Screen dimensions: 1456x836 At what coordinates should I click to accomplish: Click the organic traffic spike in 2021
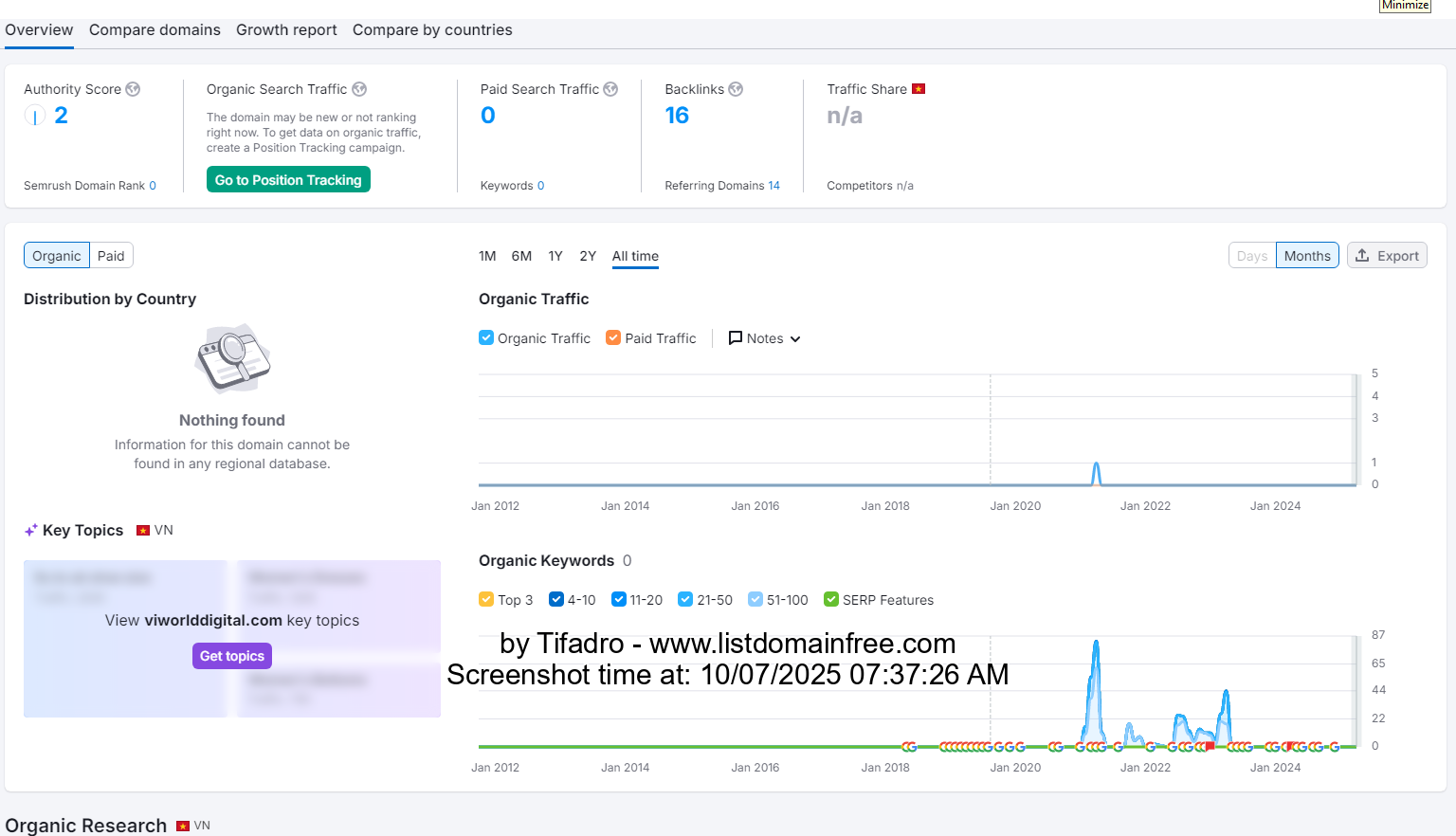1097,473
